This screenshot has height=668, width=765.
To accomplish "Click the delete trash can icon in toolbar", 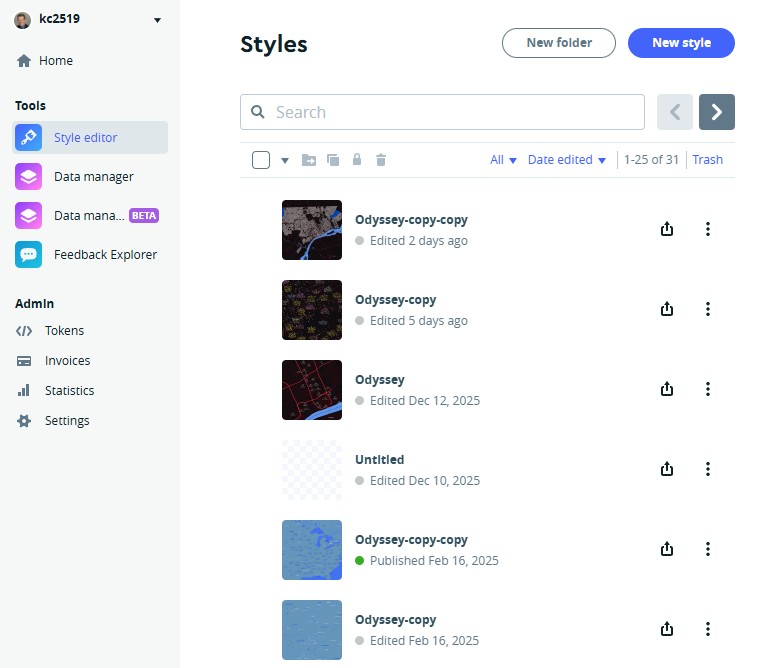I will click(x=381, y=160).
